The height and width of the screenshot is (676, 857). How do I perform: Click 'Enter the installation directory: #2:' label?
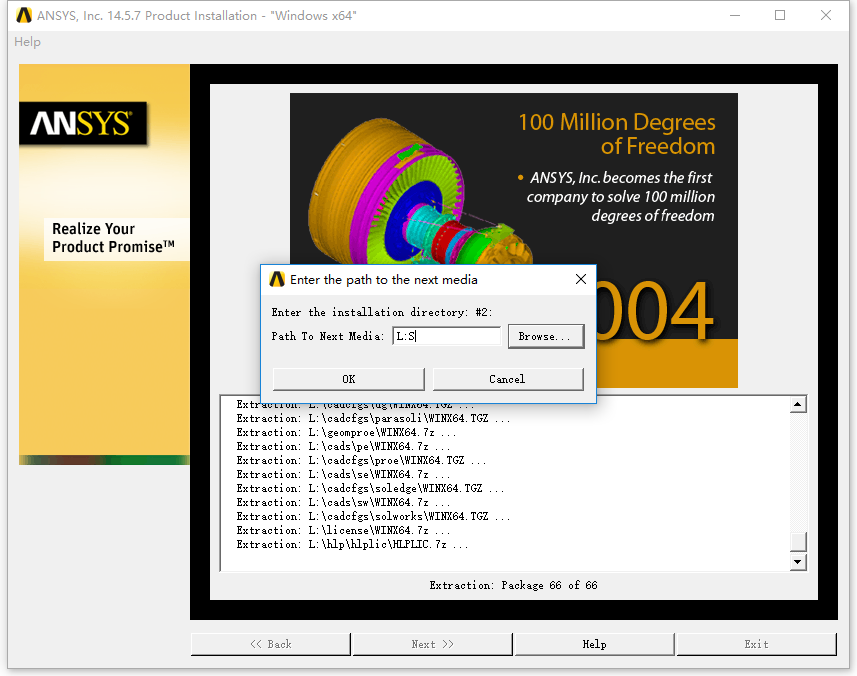(x=381, y=313)
